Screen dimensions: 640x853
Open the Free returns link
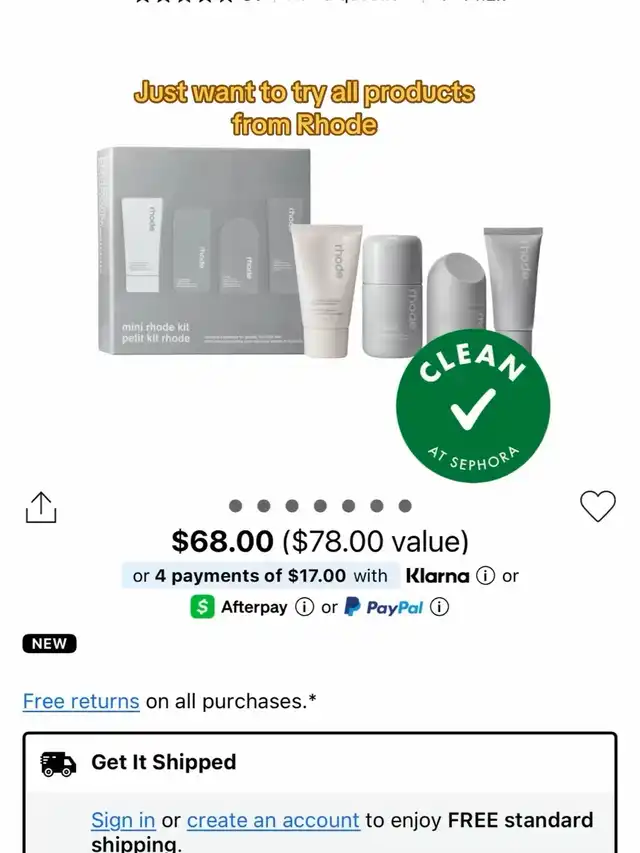(81, 701)
